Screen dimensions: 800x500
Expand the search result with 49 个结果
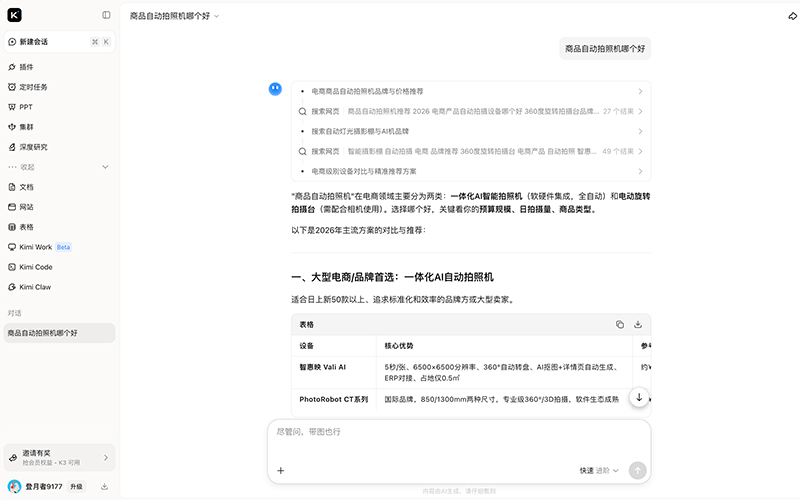(471, 151)
